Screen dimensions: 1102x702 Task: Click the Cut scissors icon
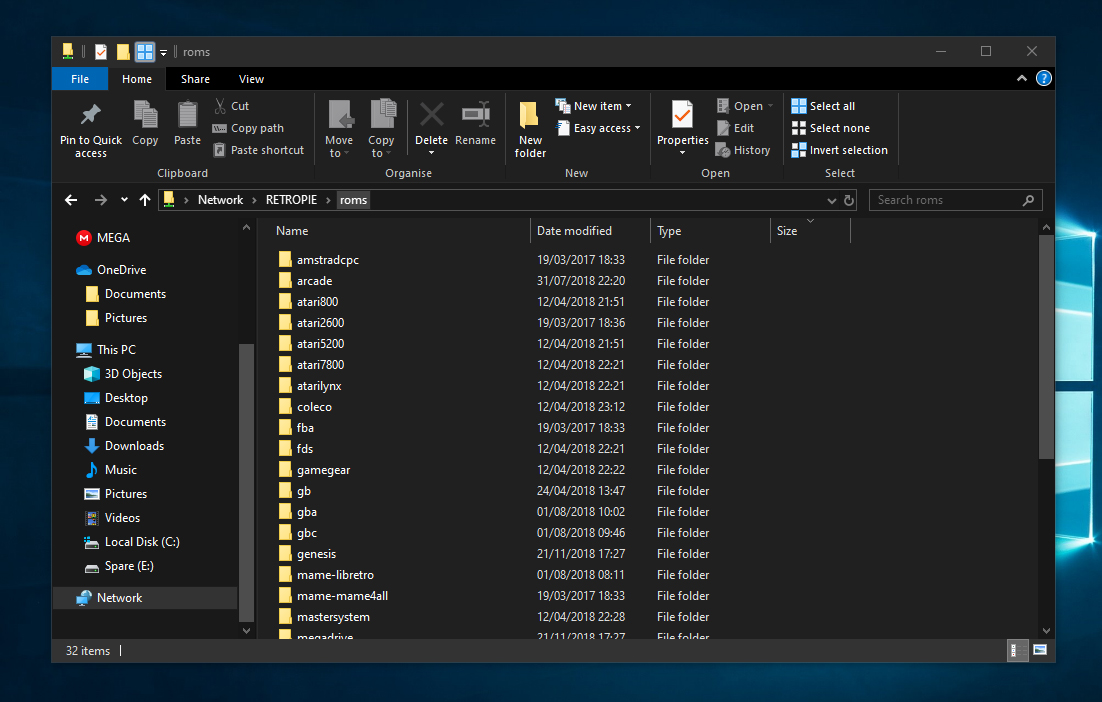coord(221,106)
